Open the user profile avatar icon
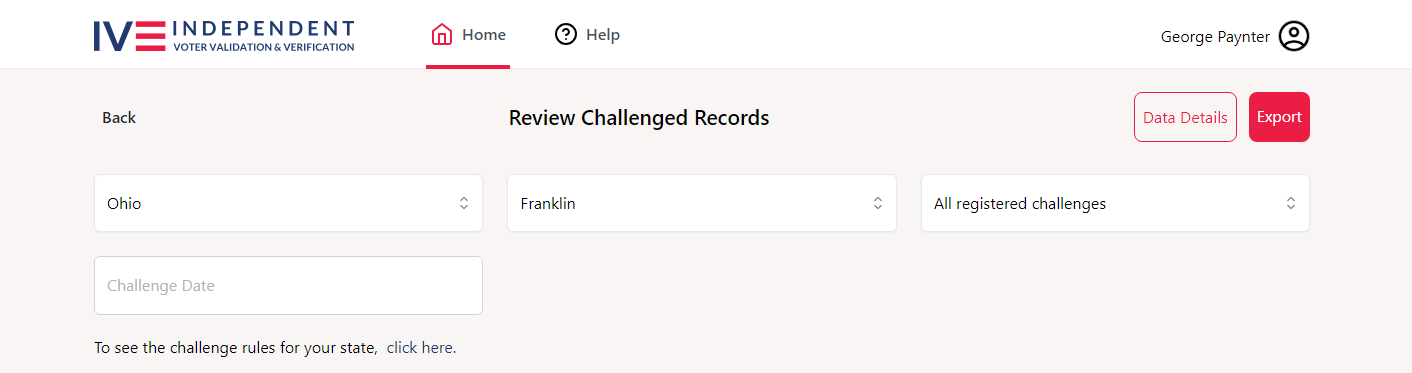Screen dimensions: 1412x373 click(x=1294, y=36)
